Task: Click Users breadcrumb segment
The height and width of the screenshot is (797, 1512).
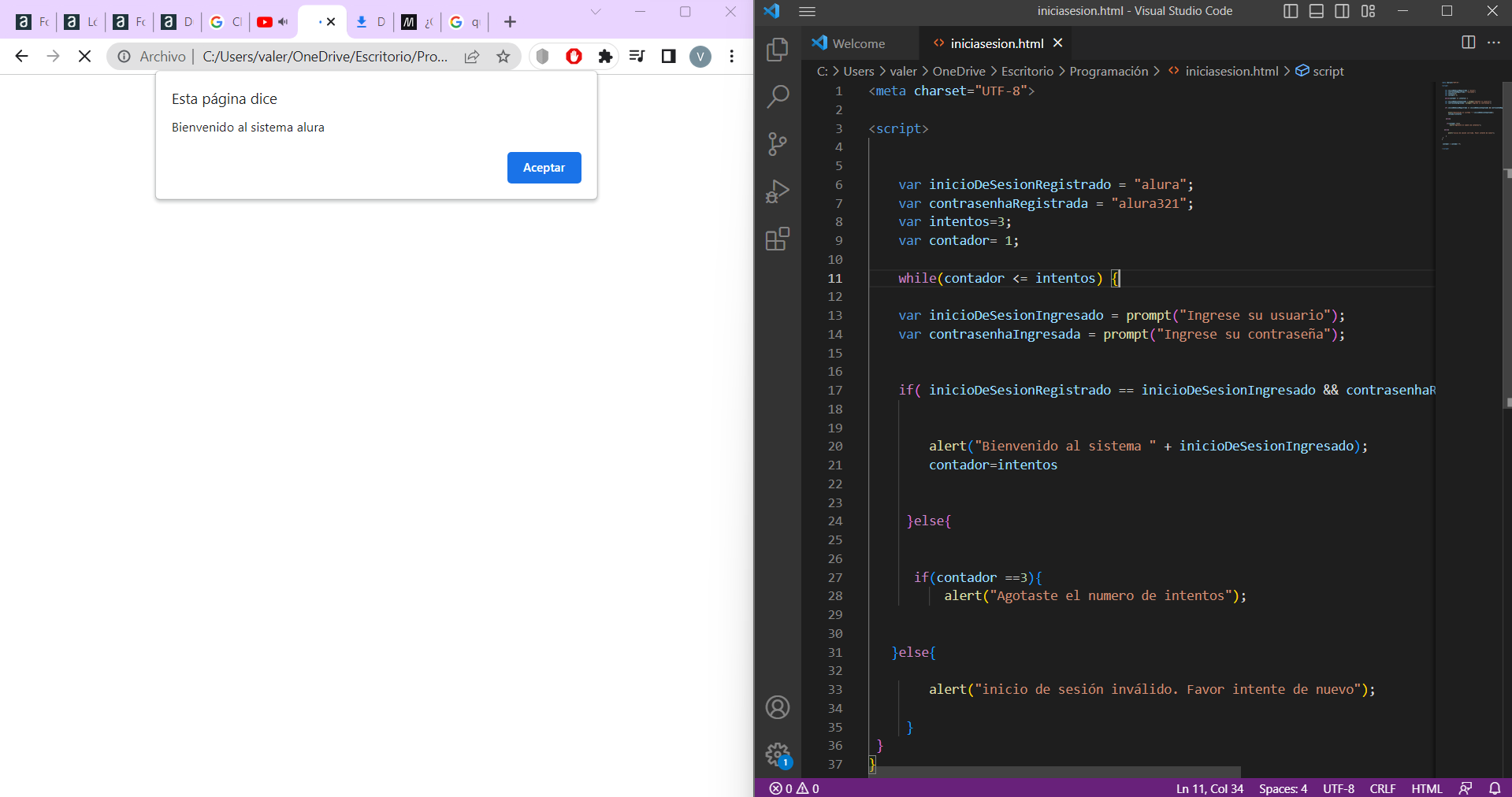Action: tap(859, 71)
